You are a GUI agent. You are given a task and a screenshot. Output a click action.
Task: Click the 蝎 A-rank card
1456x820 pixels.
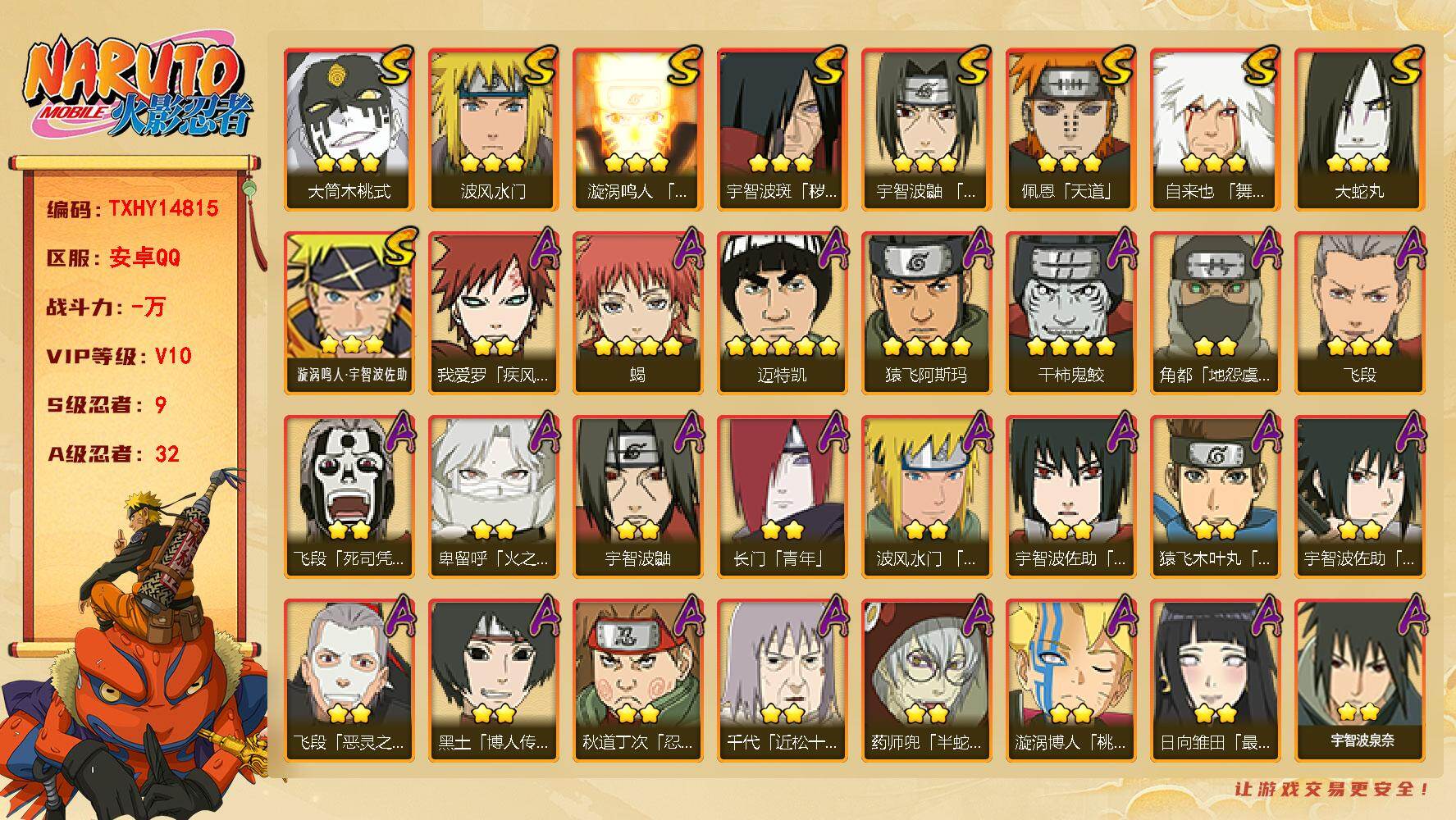pos(637,313)
